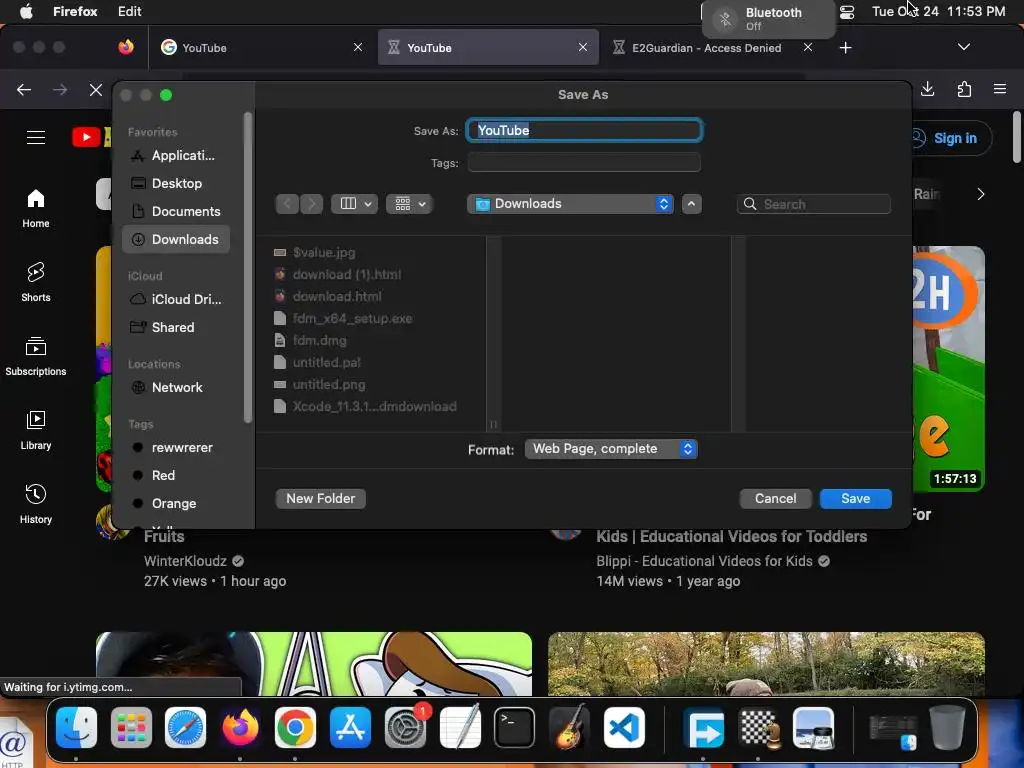Select Desktop in Favorites sidebar

click(x=176, y=184)
